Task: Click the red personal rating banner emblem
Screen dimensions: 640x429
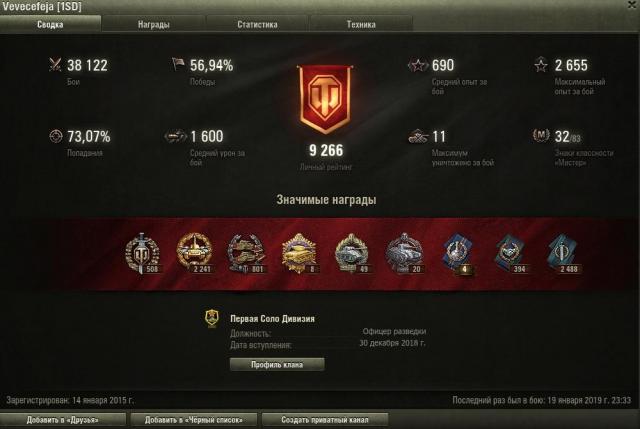Action: [x=325, y=100]
